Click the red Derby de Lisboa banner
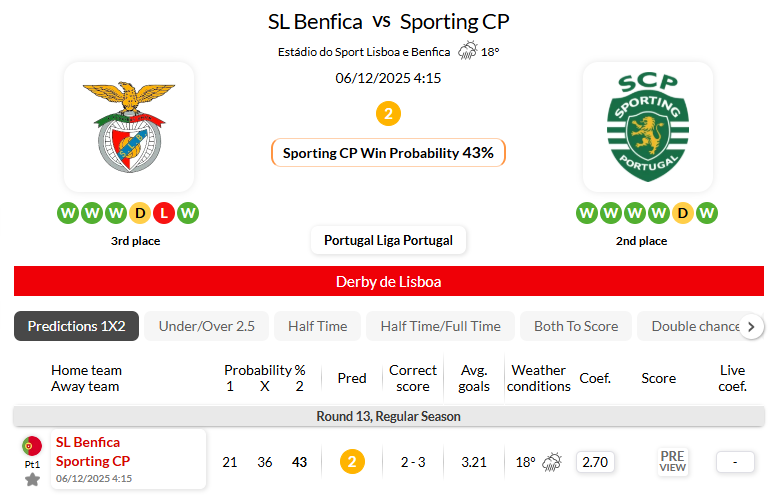Viewport: 774px width, 501px height. pyautogui.click(x=388, y=281)
